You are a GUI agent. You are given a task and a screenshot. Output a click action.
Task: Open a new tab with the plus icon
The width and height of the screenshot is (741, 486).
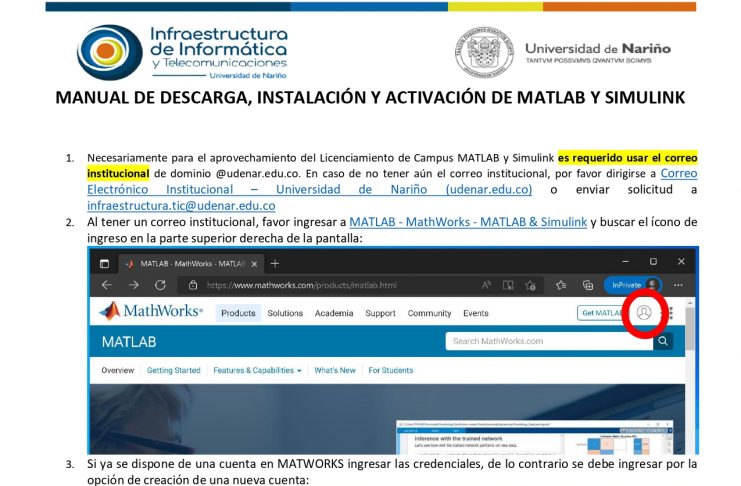pos(275,264)
